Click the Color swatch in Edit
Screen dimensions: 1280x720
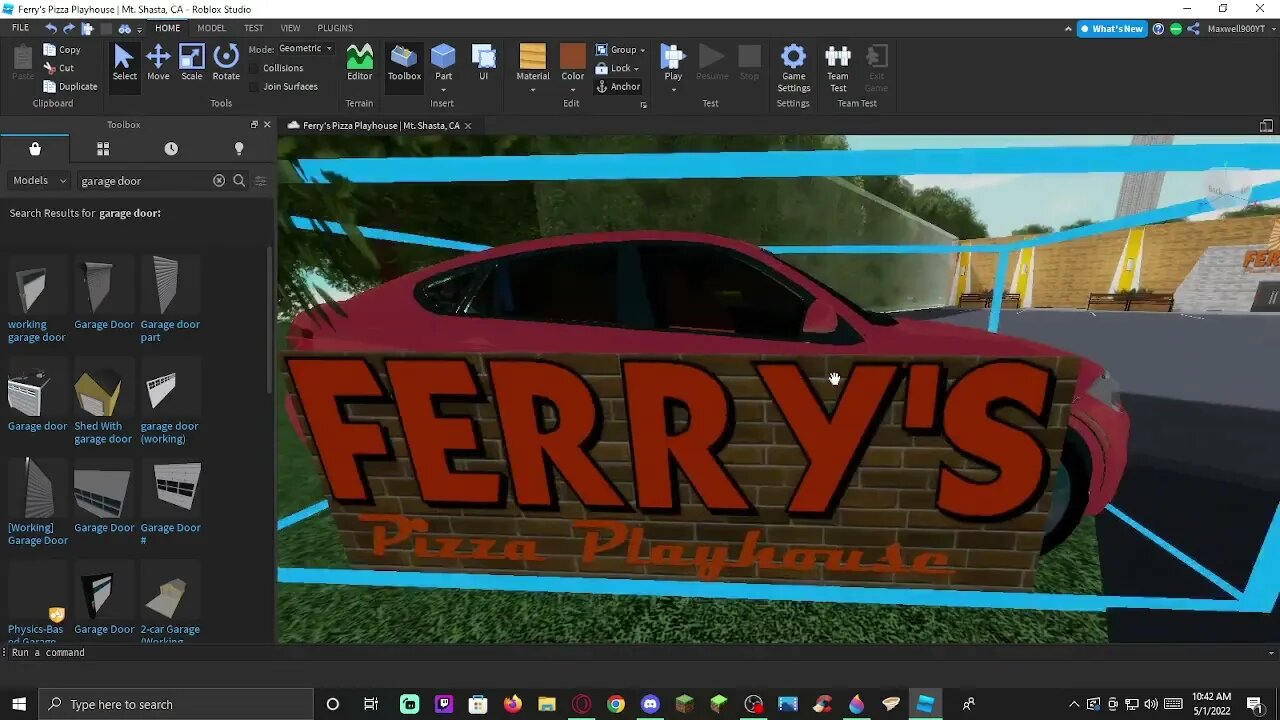[573, 57]
